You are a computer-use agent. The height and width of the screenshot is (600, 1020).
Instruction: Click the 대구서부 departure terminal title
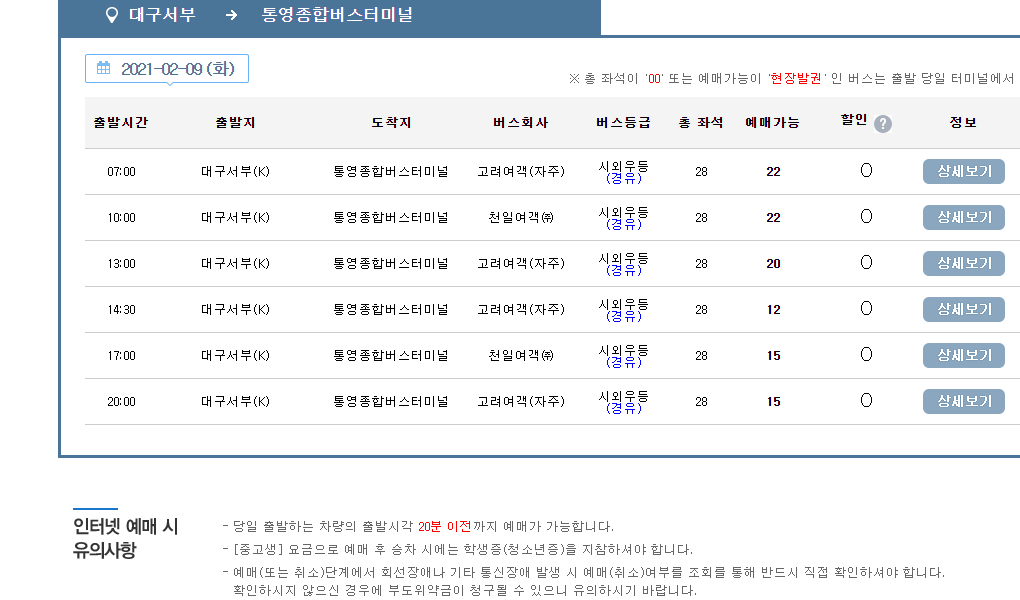pos(163,15)
